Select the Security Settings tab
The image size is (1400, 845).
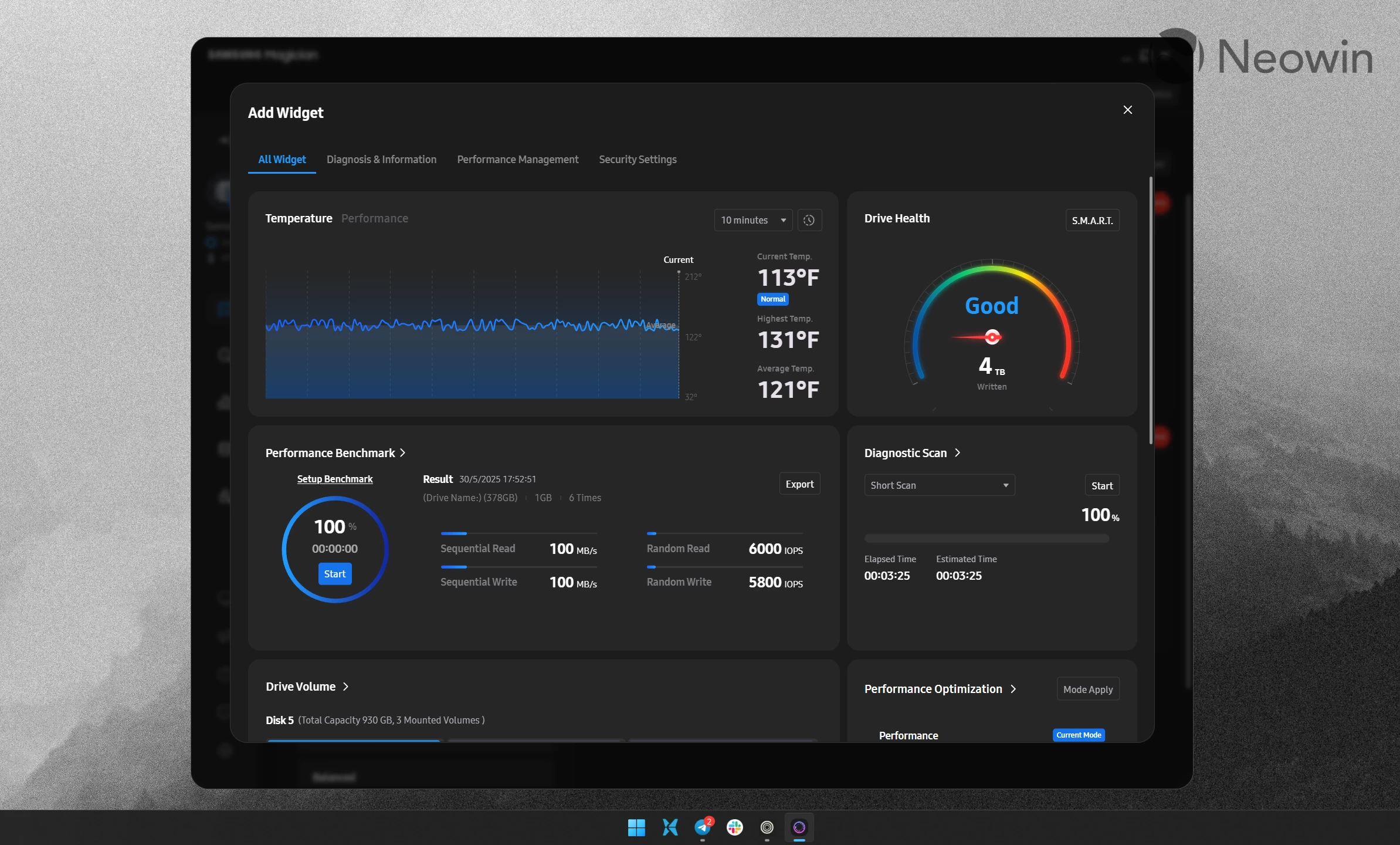pos(638,160)
